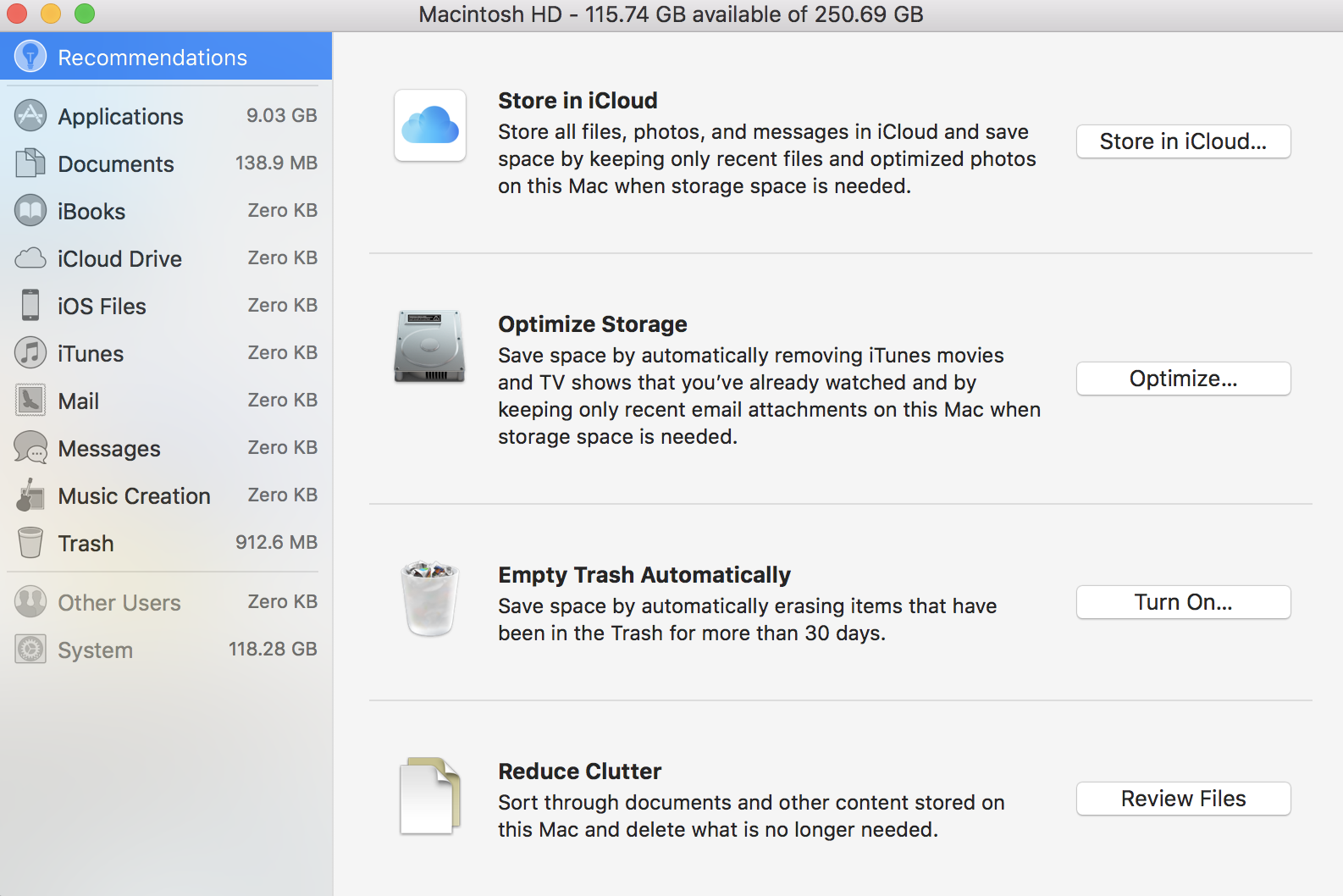Screen dimensions: 1343x896
Task: Click the Applications sidebar icon
Action: (30, 116)
